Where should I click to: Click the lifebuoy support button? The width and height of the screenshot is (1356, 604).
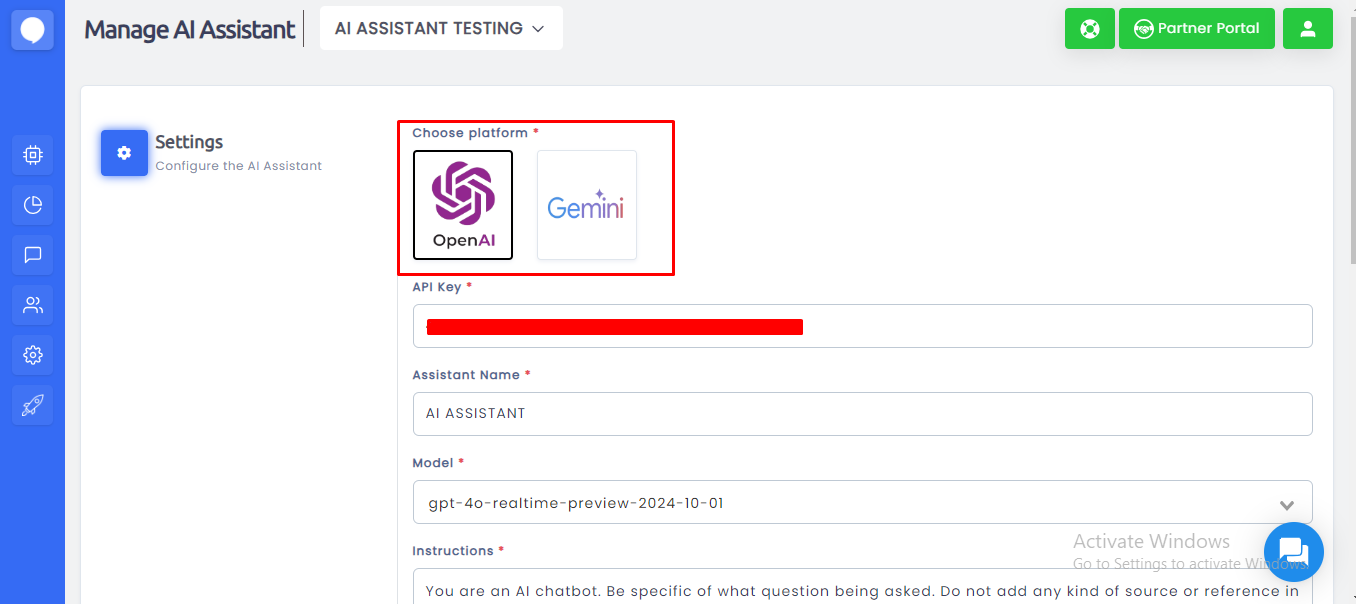[1090, 28]
